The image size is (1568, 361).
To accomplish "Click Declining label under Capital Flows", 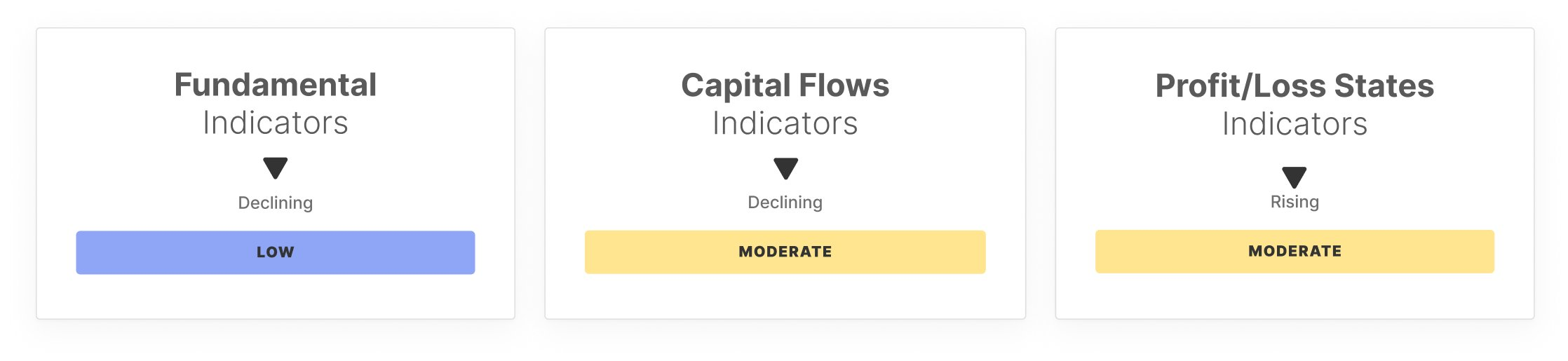I will 785,202.
